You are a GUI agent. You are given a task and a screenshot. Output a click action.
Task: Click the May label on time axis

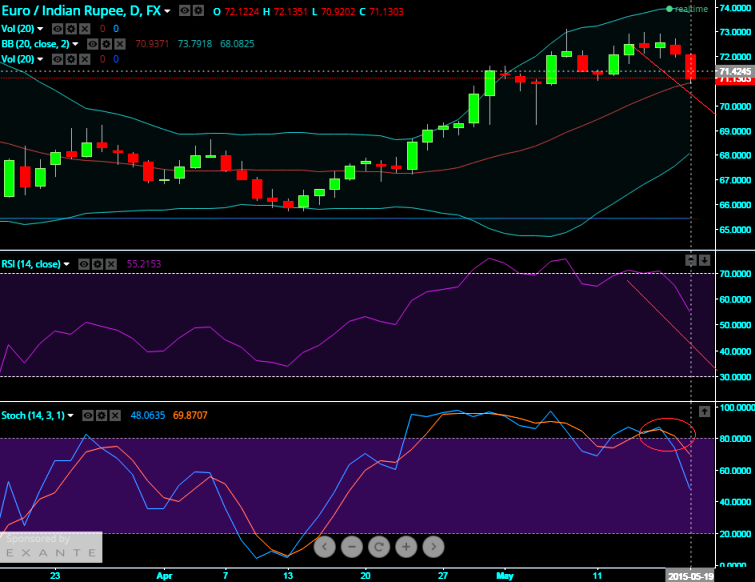(505, 576)
